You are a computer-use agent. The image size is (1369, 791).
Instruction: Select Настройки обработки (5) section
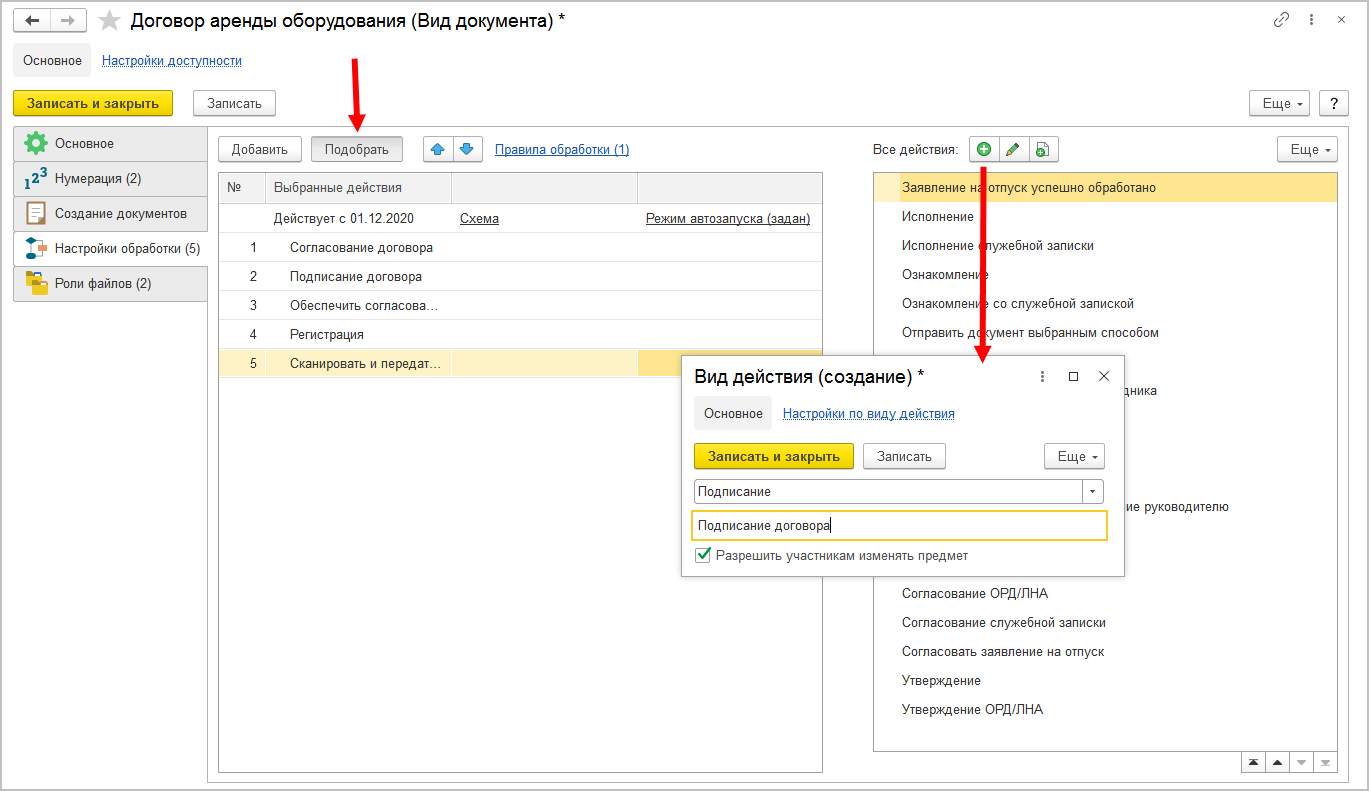click(110, 249)
